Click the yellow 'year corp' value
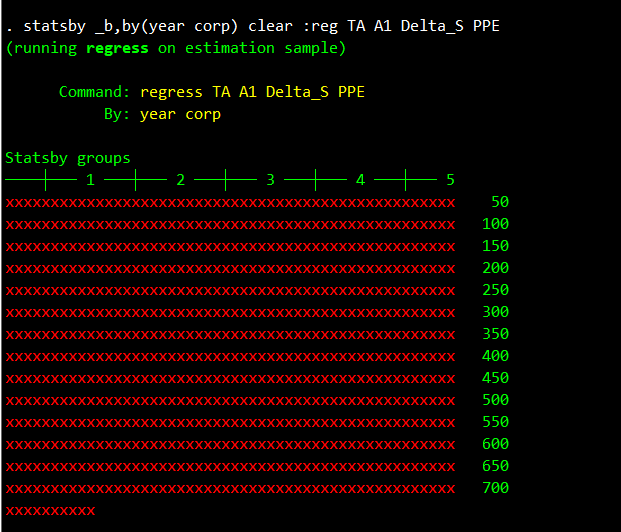Screen dimensions: 621x532 click(180, 114)
